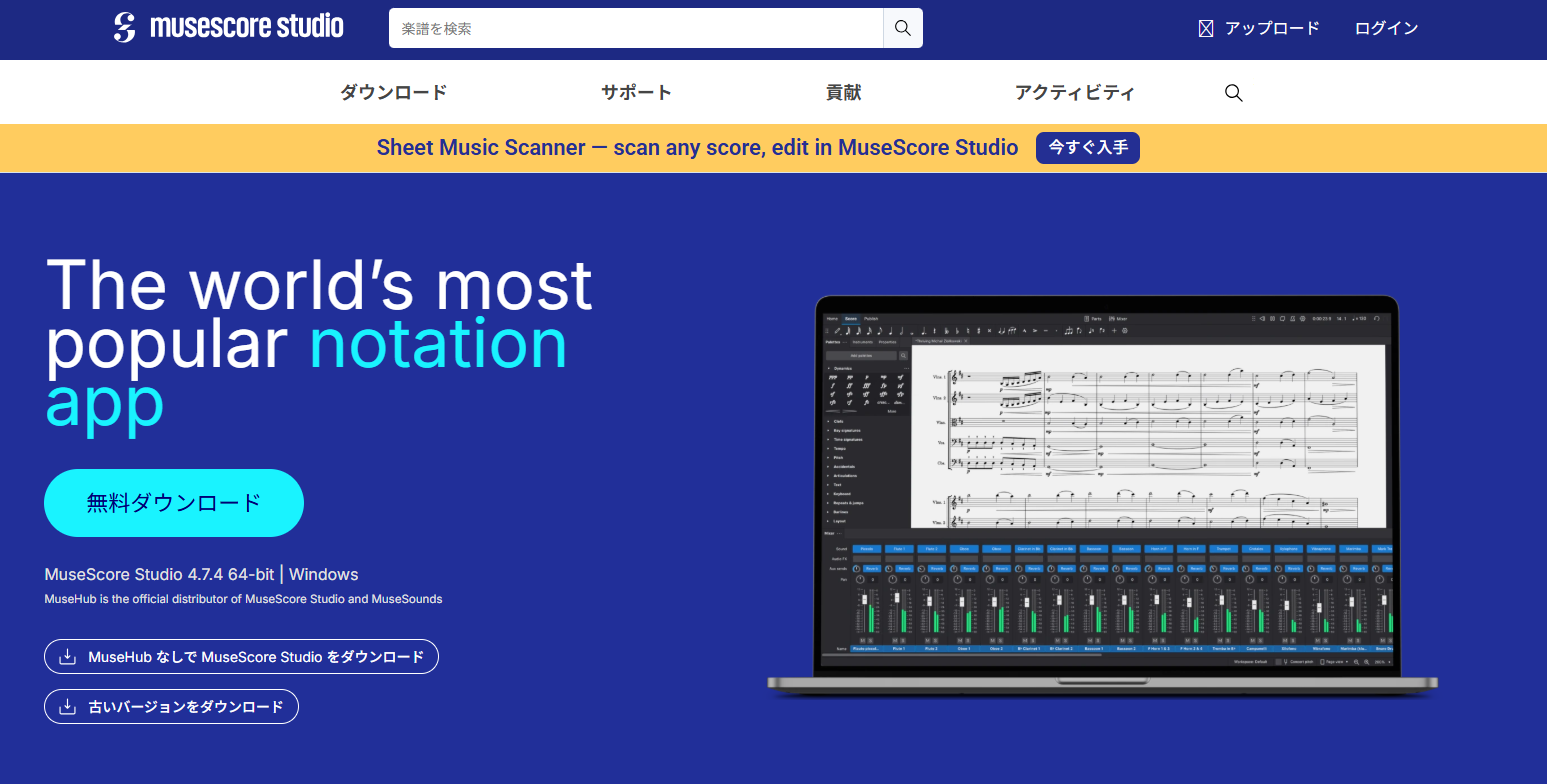Click the search box magnifier button

(903, 28)
